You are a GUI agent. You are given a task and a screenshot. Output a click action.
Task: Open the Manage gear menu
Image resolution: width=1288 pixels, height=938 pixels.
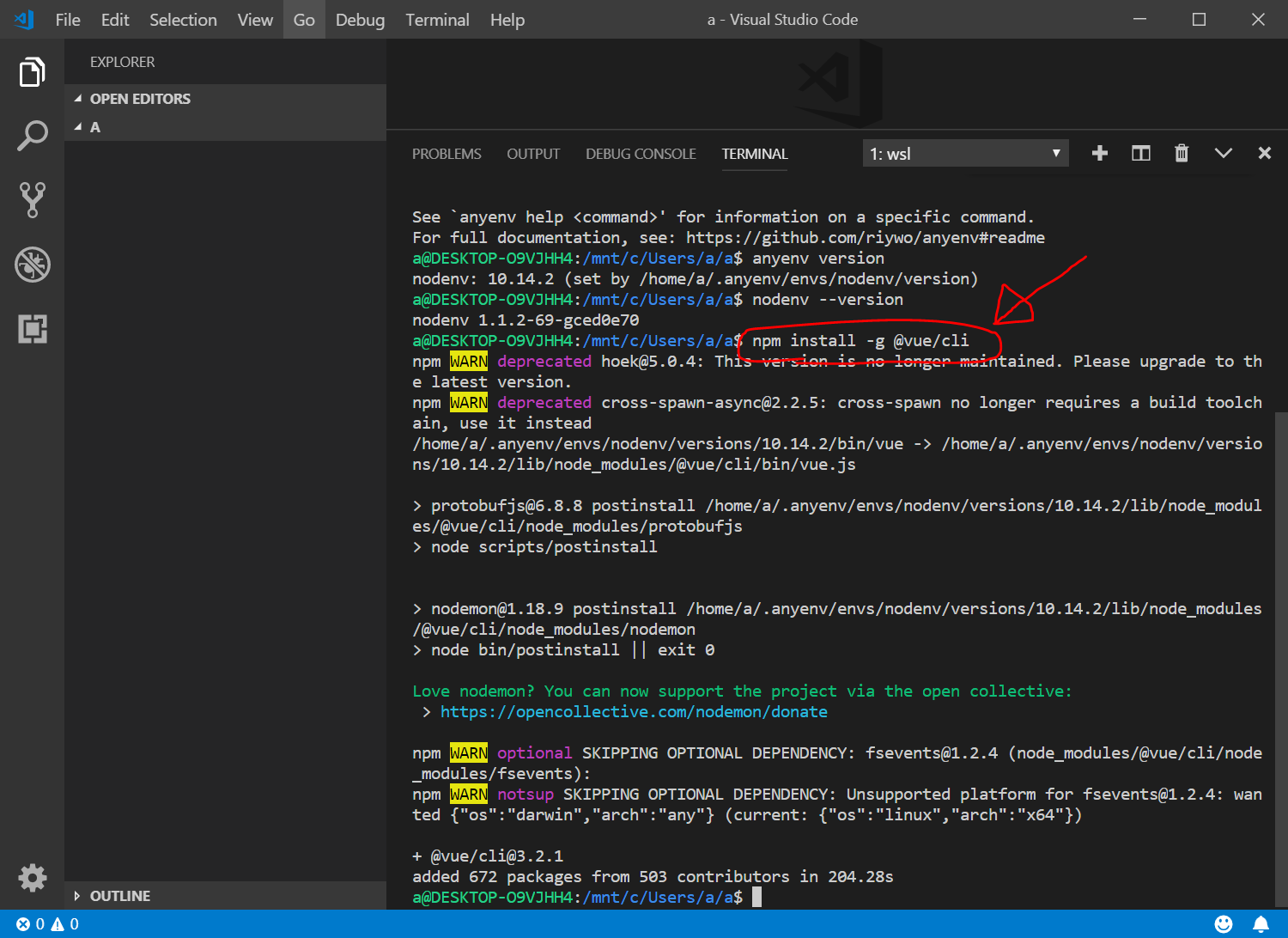point(32,878)
